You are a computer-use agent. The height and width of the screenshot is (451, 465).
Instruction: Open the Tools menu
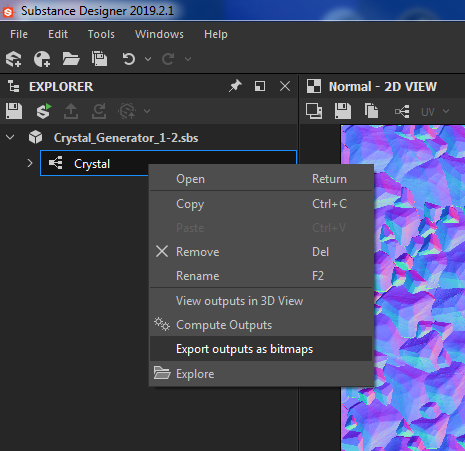(x=101, y=34)
